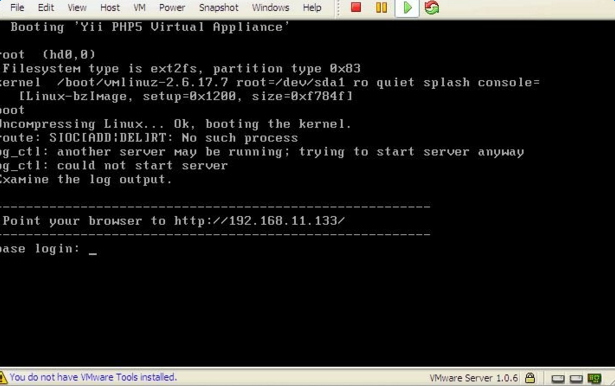615x386 pixels.
Task: Open the VM menu
Action: [x=139, y=7]
